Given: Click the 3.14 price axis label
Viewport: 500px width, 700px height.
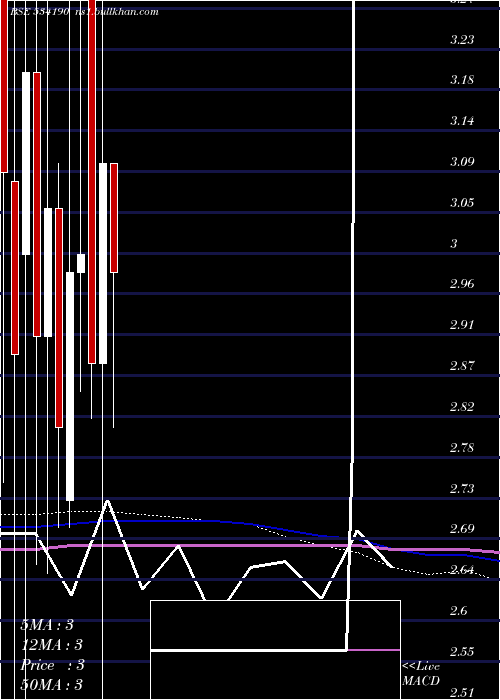Looking at the screenshot, I should (x=462, y=121).
